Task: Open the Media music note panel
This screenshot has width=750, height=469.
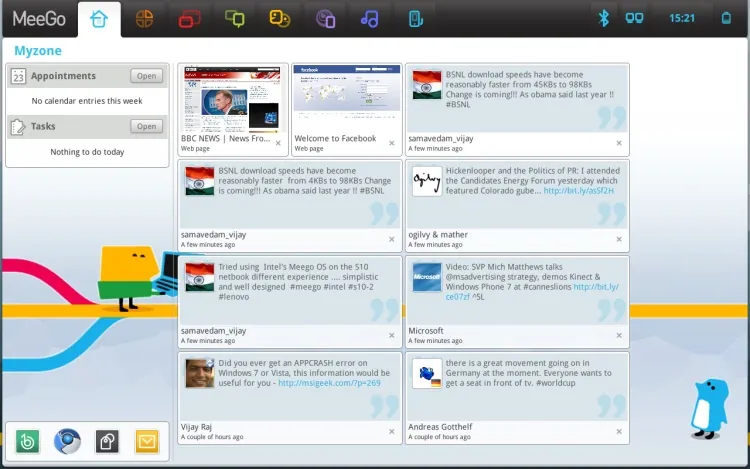Action: click(370, 19)
